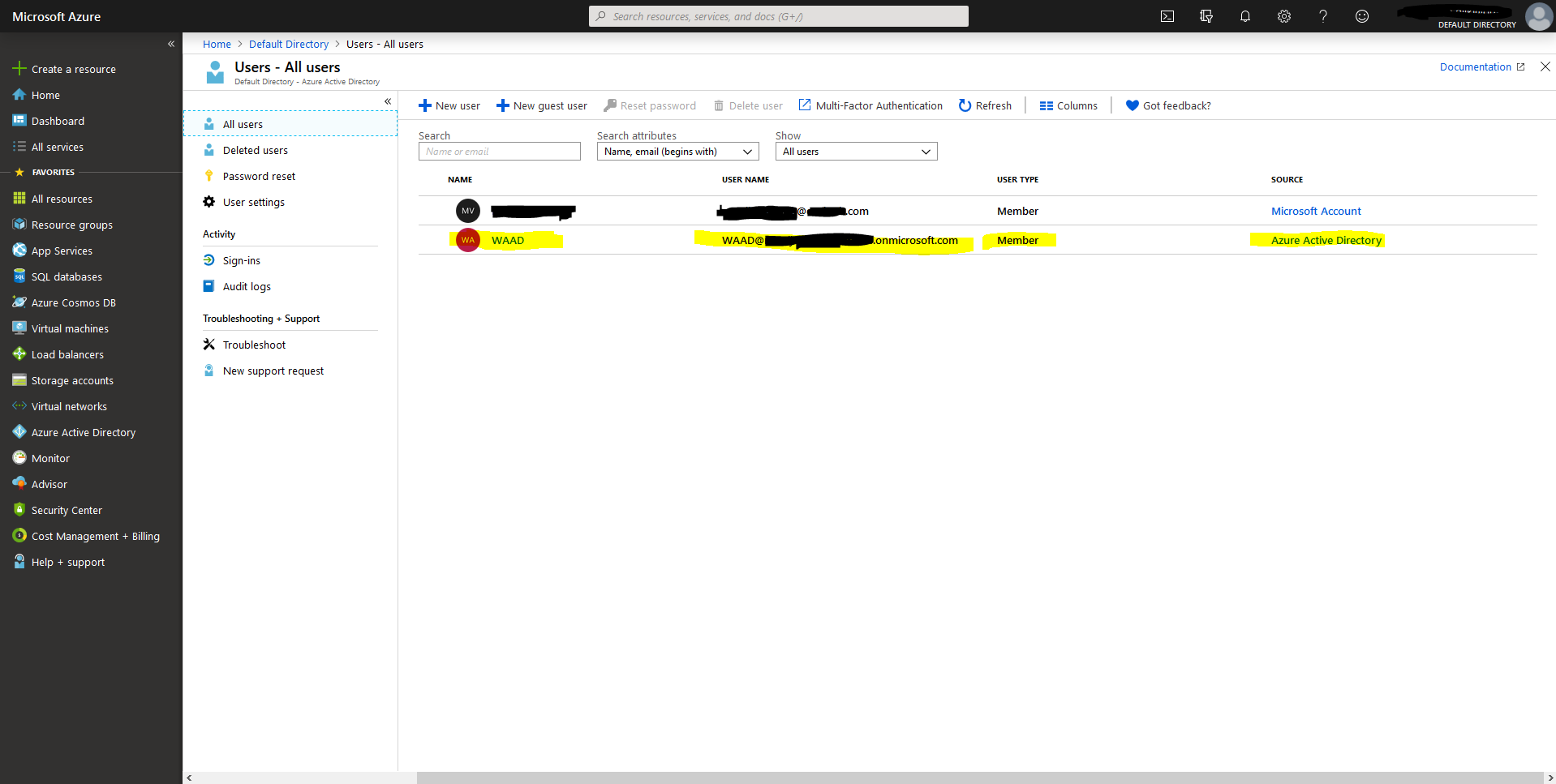Click Got feedback? button
The image size is (1556, 784).
(x=1168, y=105)
